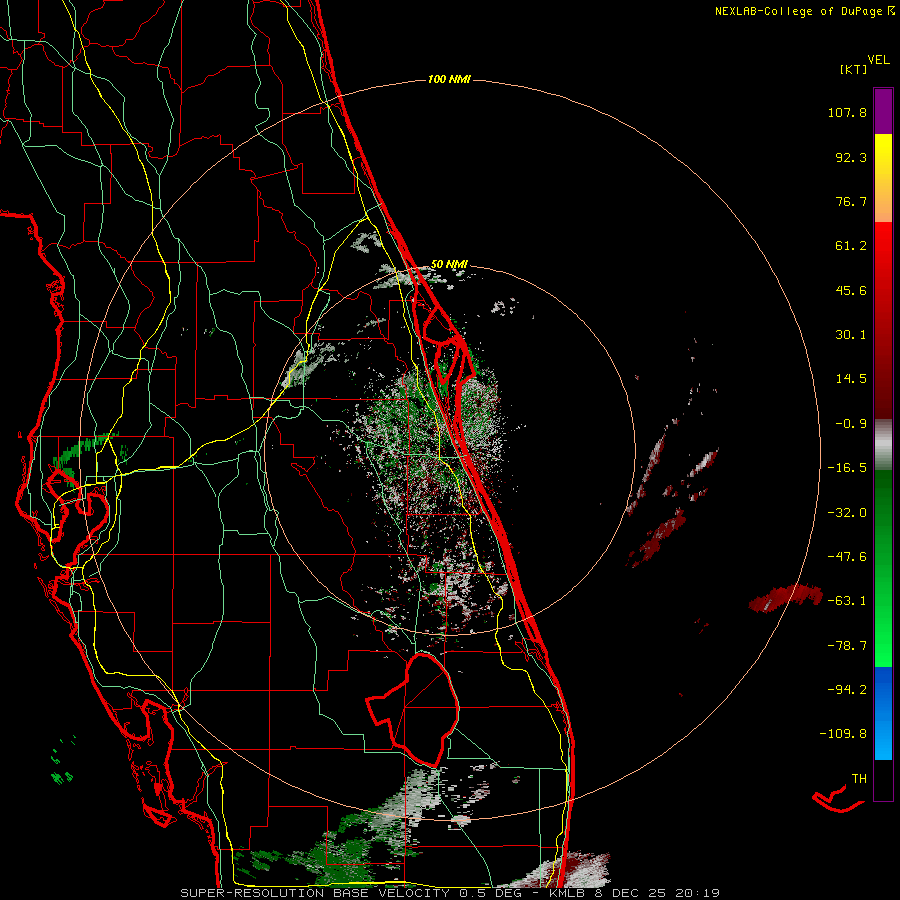The width and height of the screenshot is (900, 900).
Task: Select the -47.6 legend value
Action: coord(847,557)
